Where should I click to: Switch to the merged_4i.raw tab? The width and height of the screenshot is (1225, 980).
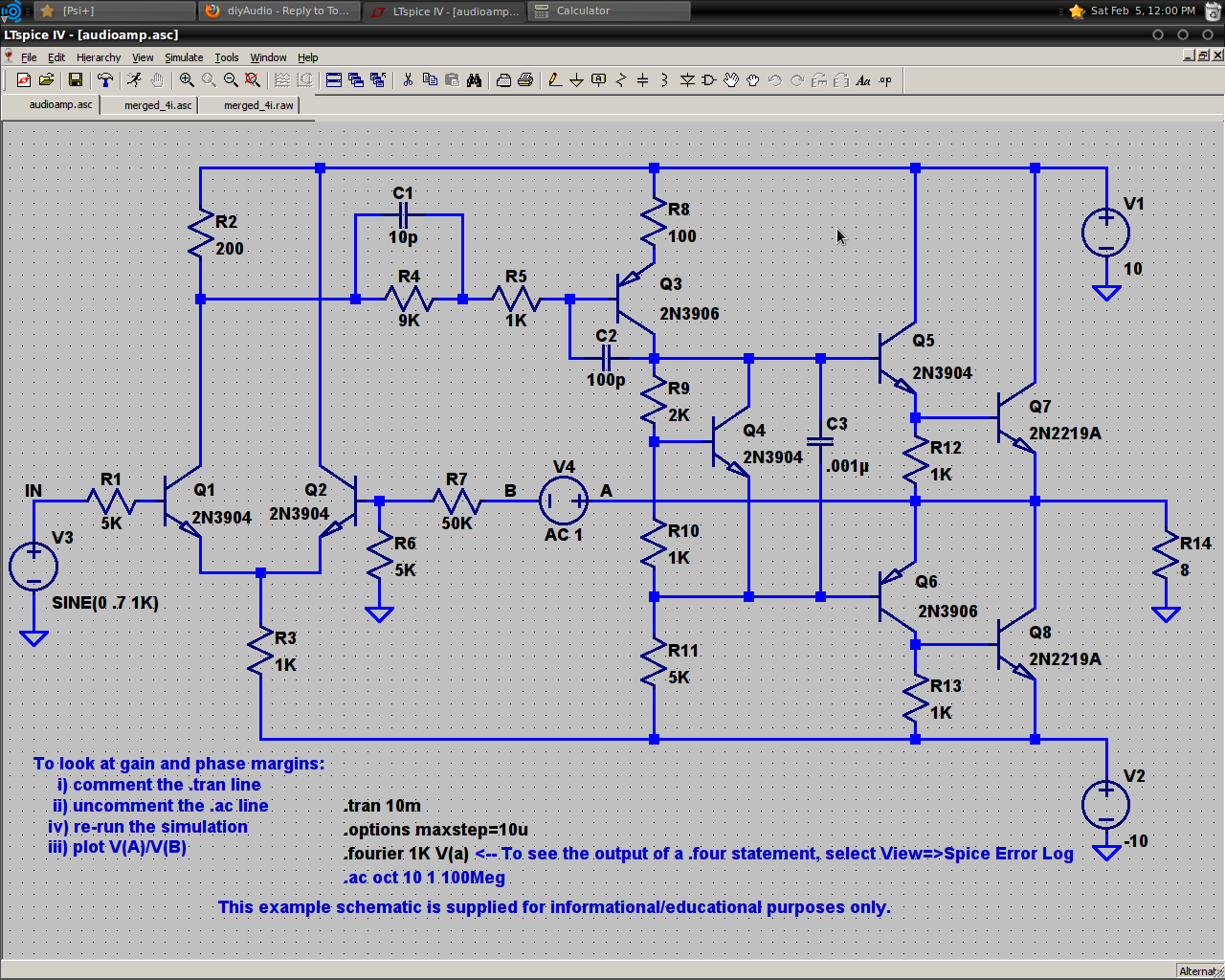(x=250, y=105)
